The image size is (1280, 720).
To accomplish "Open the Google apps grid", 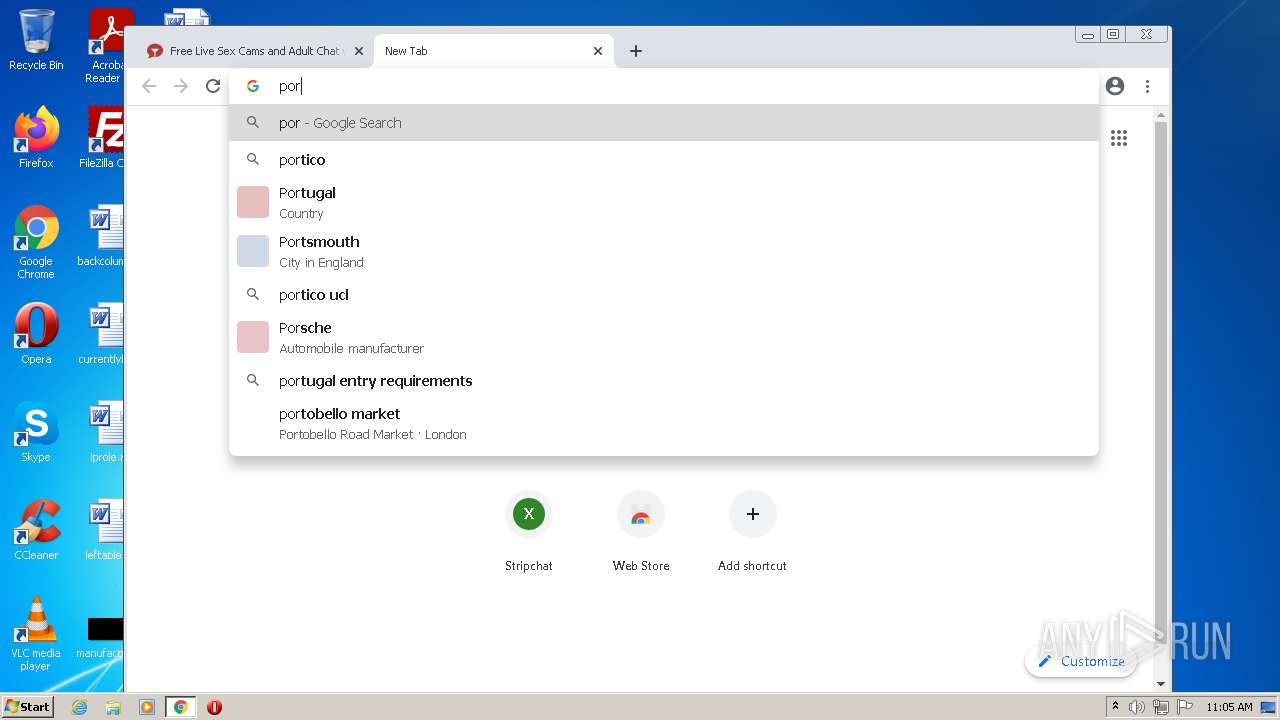I will click(x=1119, y=138).
